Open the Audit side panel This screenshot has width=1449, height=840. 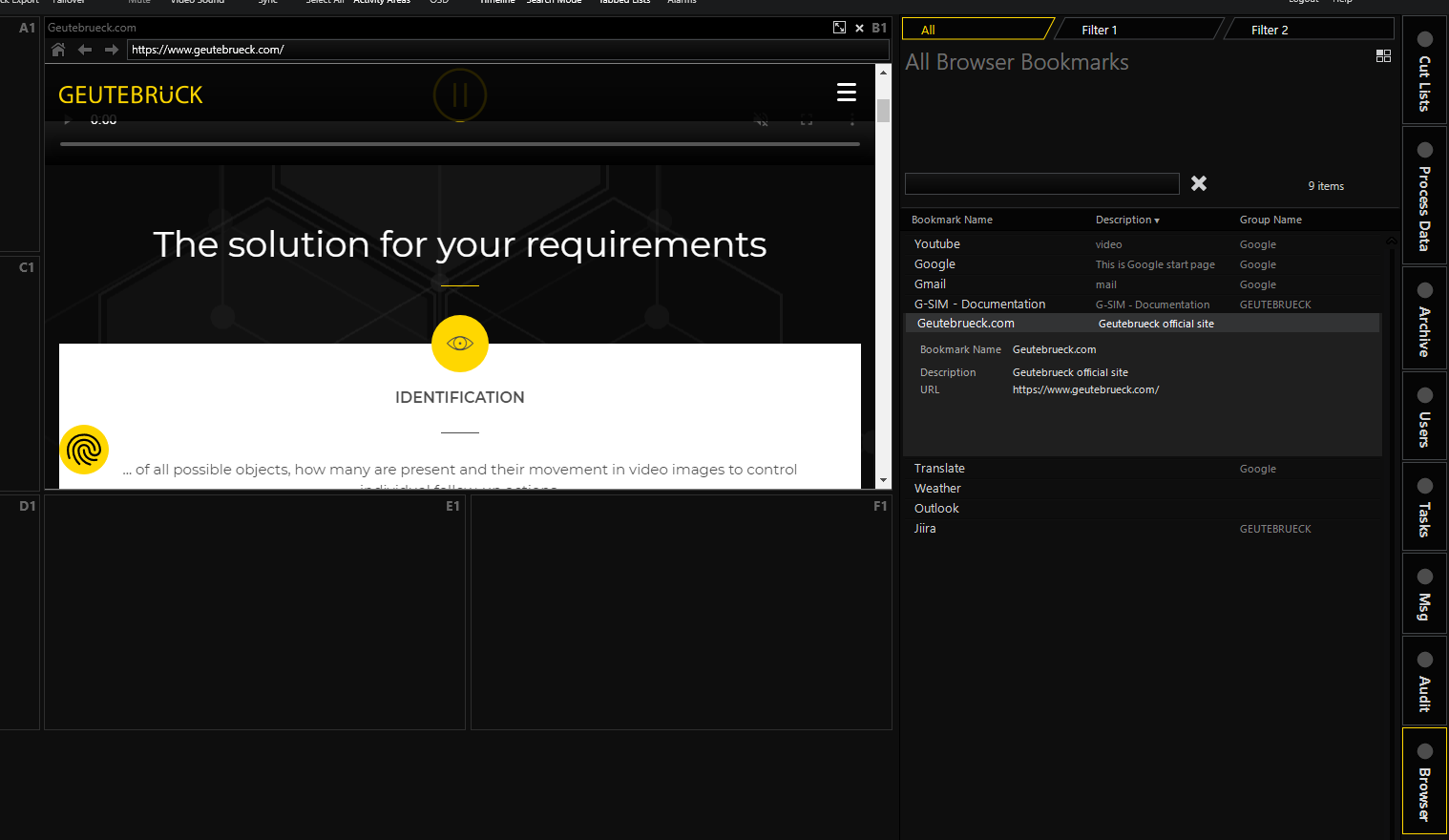click(x=1424, y=681)
